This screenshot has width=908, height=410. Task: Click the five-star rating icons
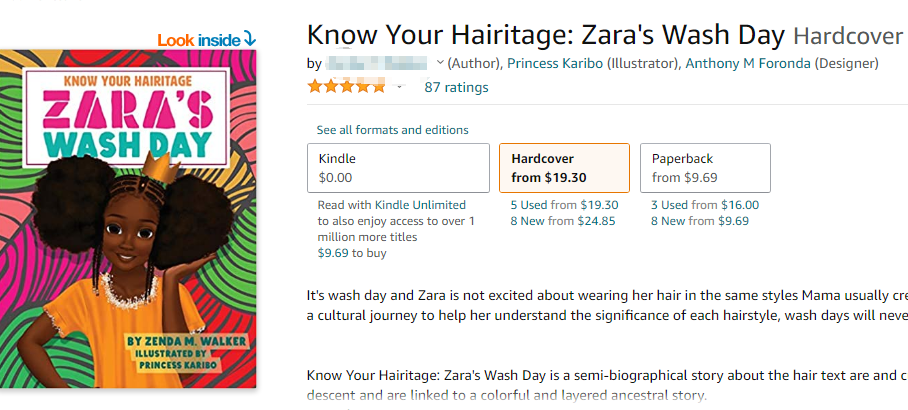[x=346, y=87]
